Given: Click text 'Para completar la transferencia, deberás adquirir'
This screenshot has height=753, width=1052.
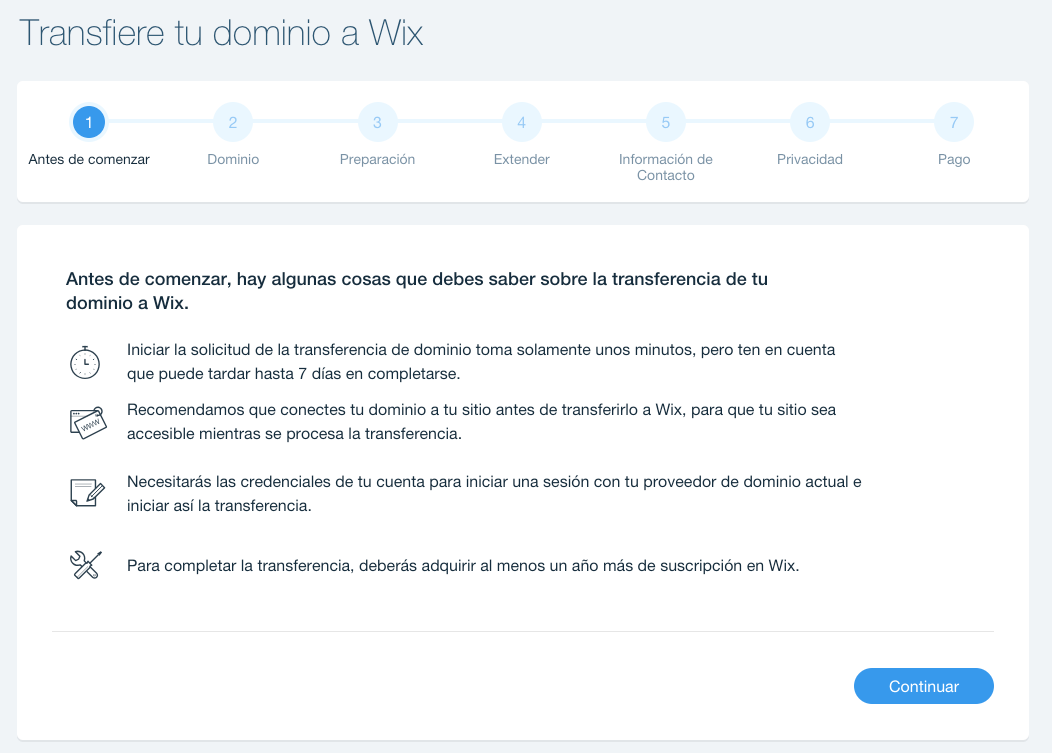Looking at the screenshot, I should click(x=463, y=566).
